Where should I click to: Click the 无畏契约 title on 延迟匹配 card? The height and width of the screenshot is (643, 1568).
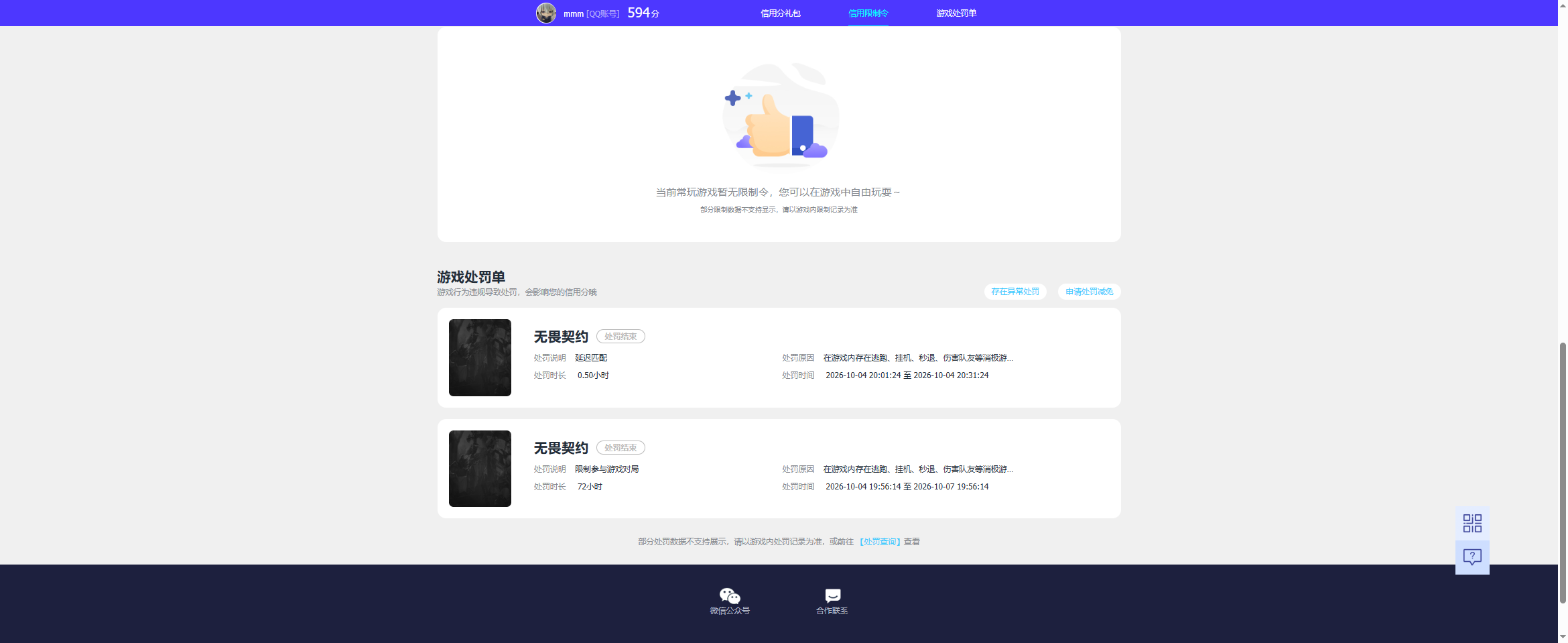point(561,337)
